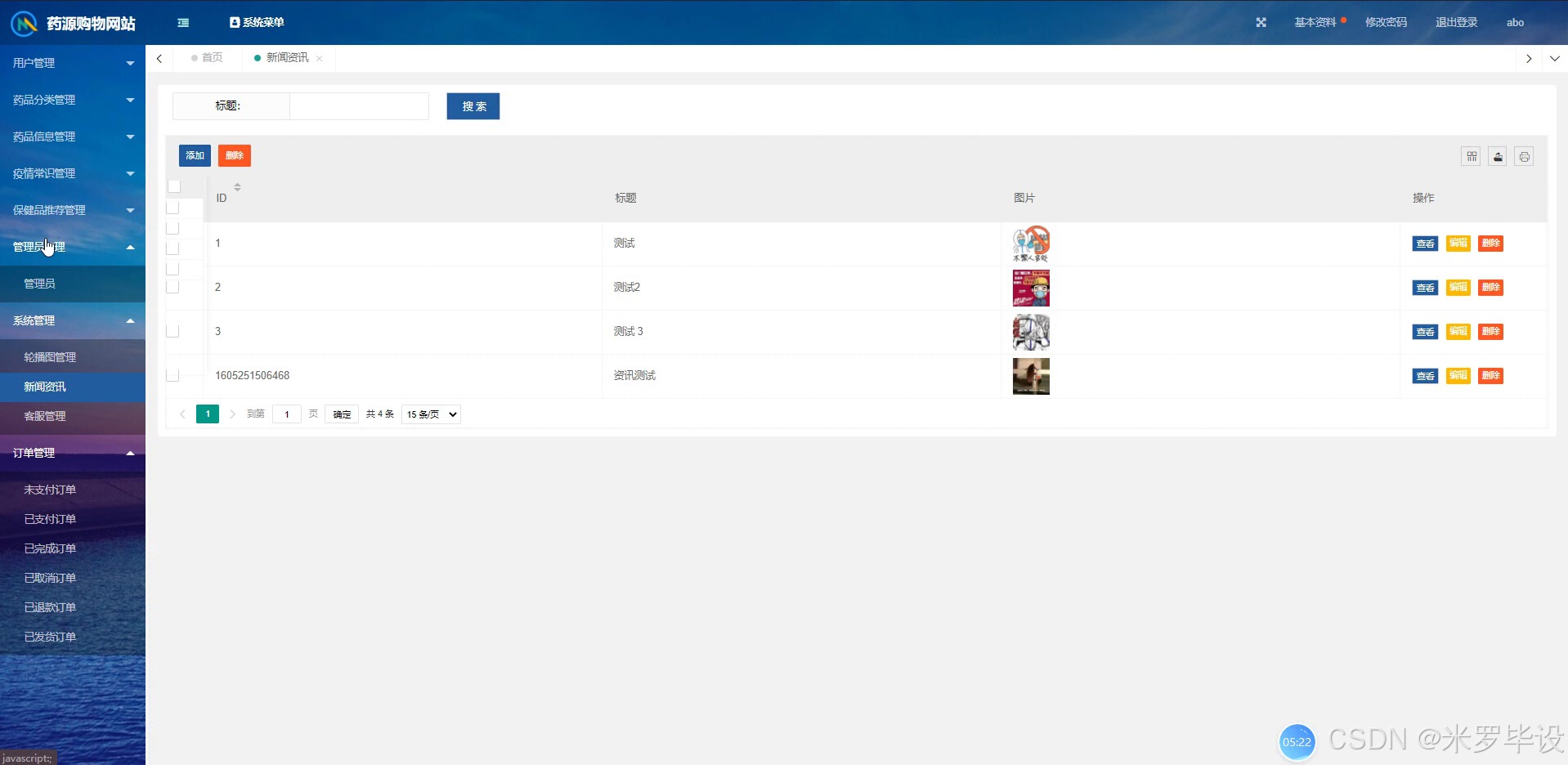Screen dimensions: 1568x765
Task: Click the export table icon
Action: pos(1498,156)
